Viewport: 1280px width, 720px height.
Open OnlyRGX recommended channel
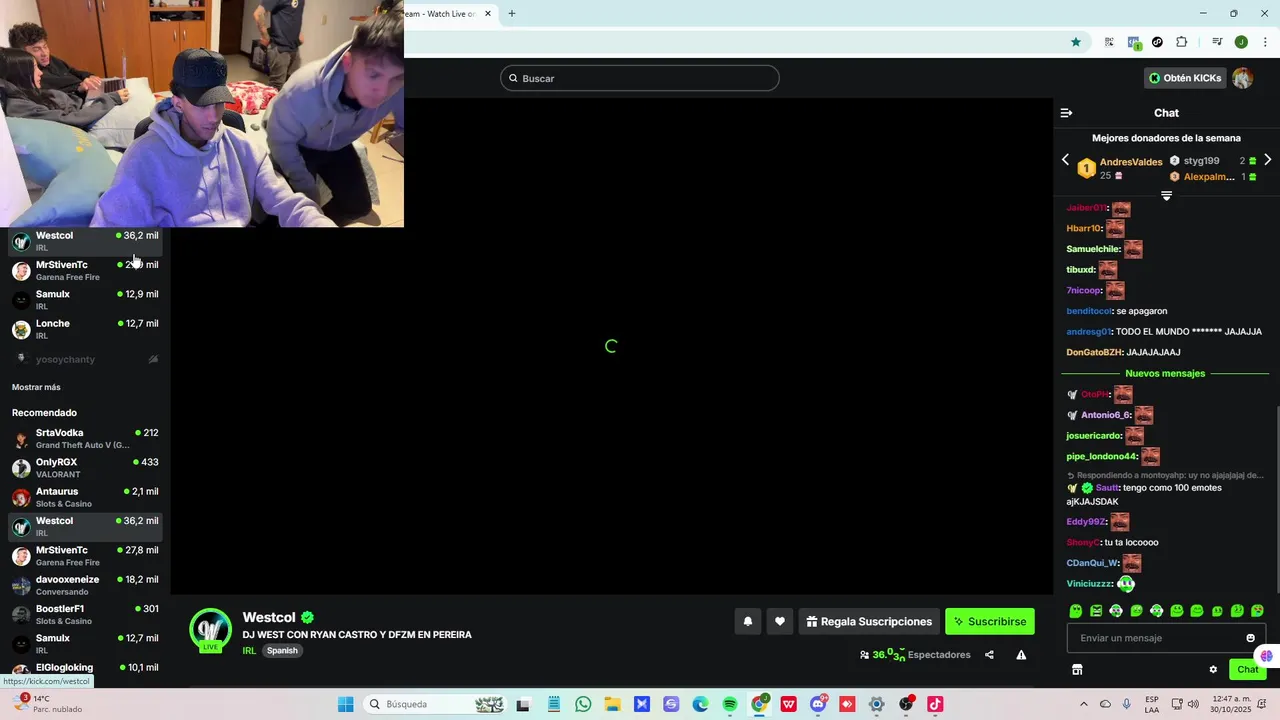pos(85,467)
